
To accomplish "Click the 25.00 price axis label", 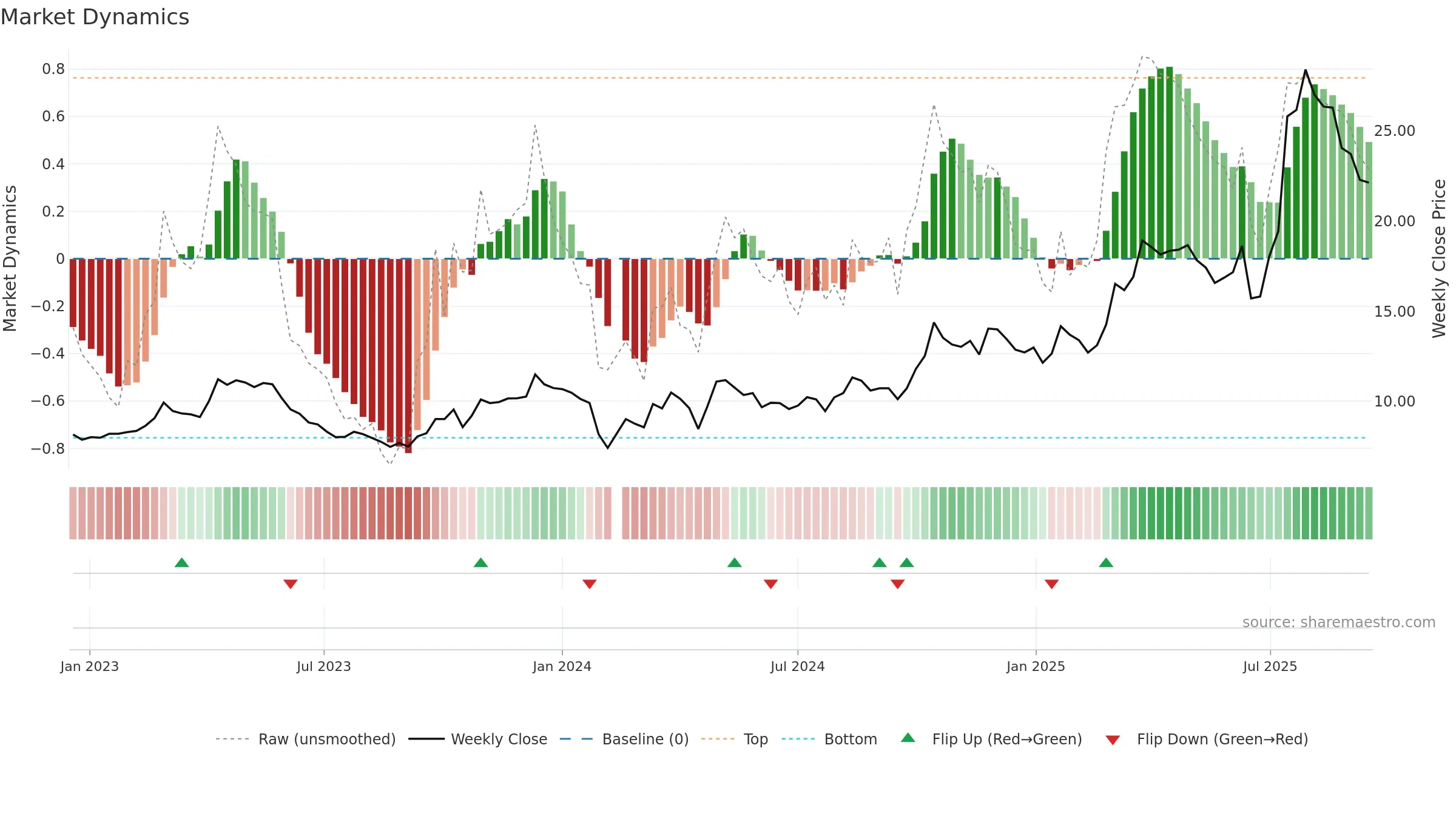I will pos(1395,131).
